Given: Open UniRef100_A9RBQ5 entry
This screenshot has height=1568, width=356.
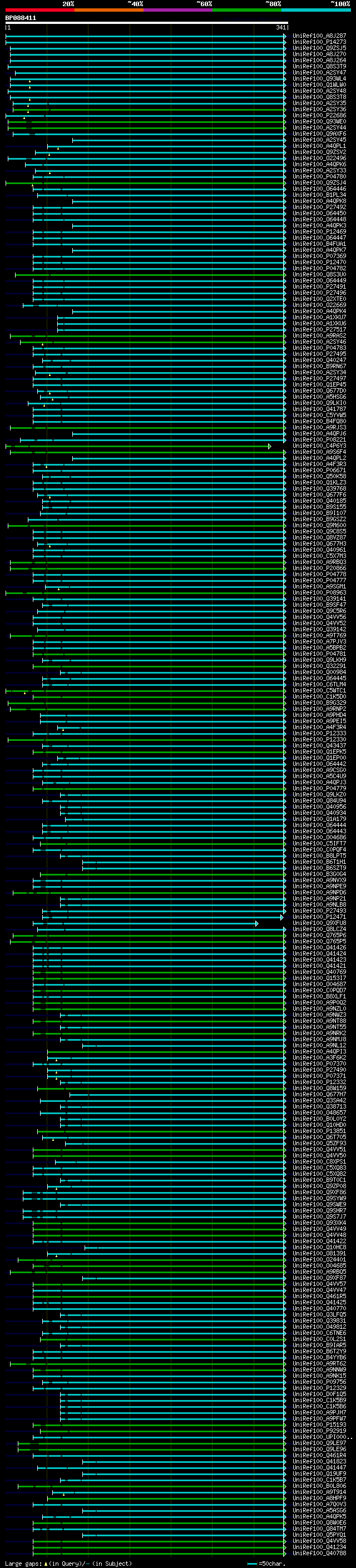Looking at the screenshot, I should point(319,1272).
